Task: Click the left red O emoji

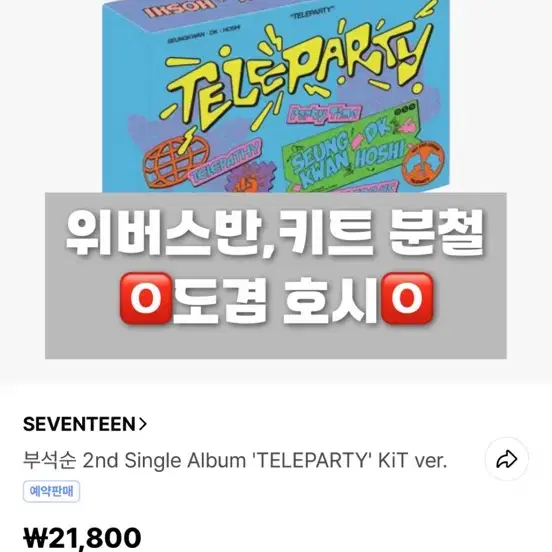Action: click(146, 298)
